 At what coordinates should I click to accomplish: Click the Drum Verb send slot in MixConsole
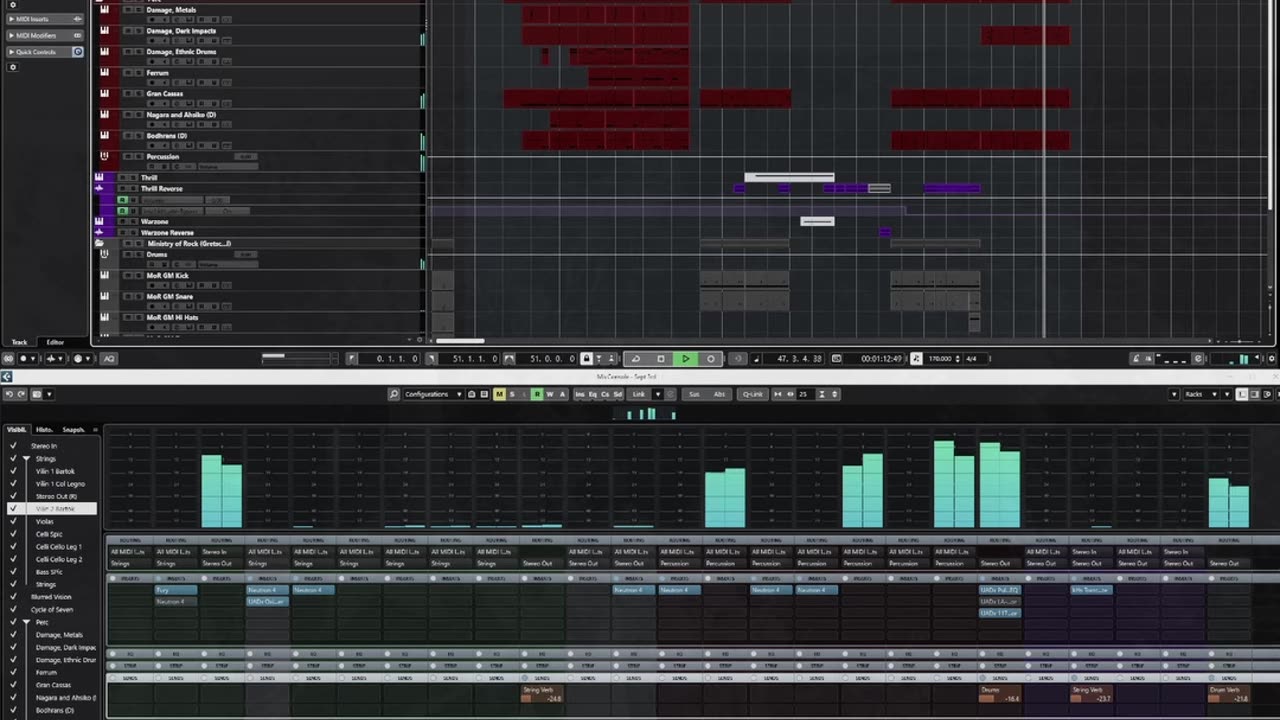pos(1229,694)
